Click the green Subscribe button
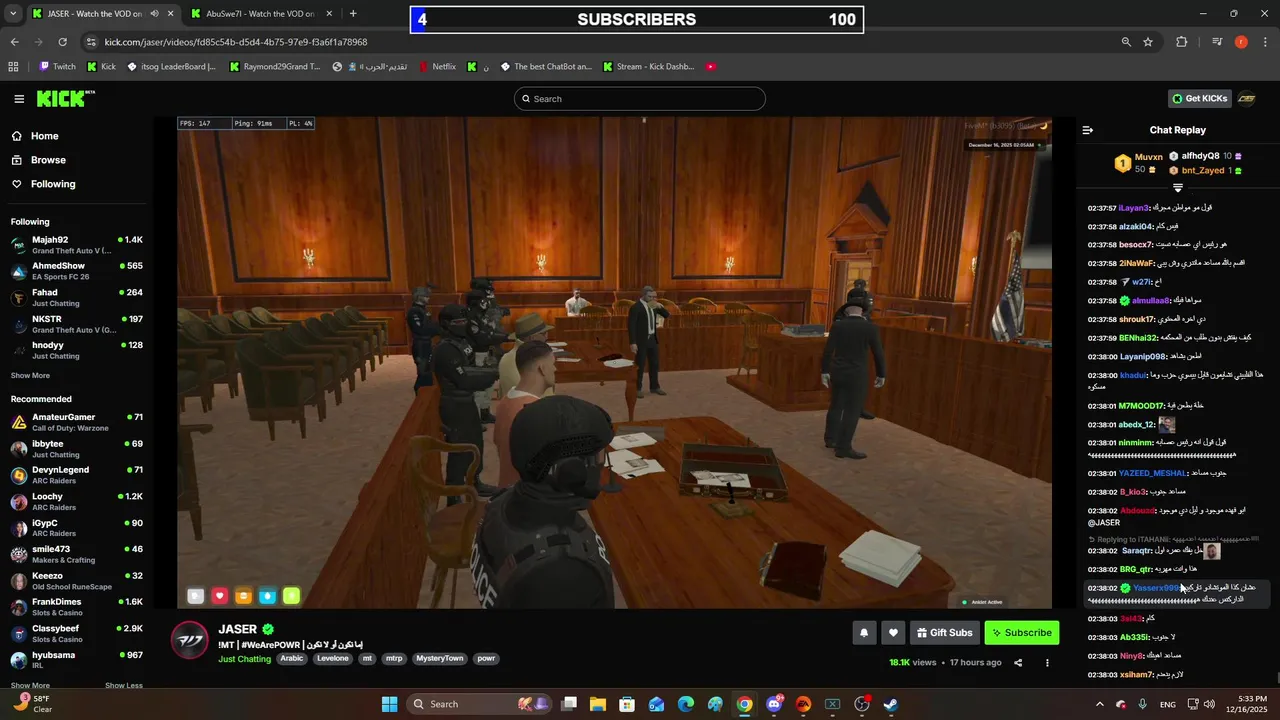1280x720 pixels. point(1021,633)
